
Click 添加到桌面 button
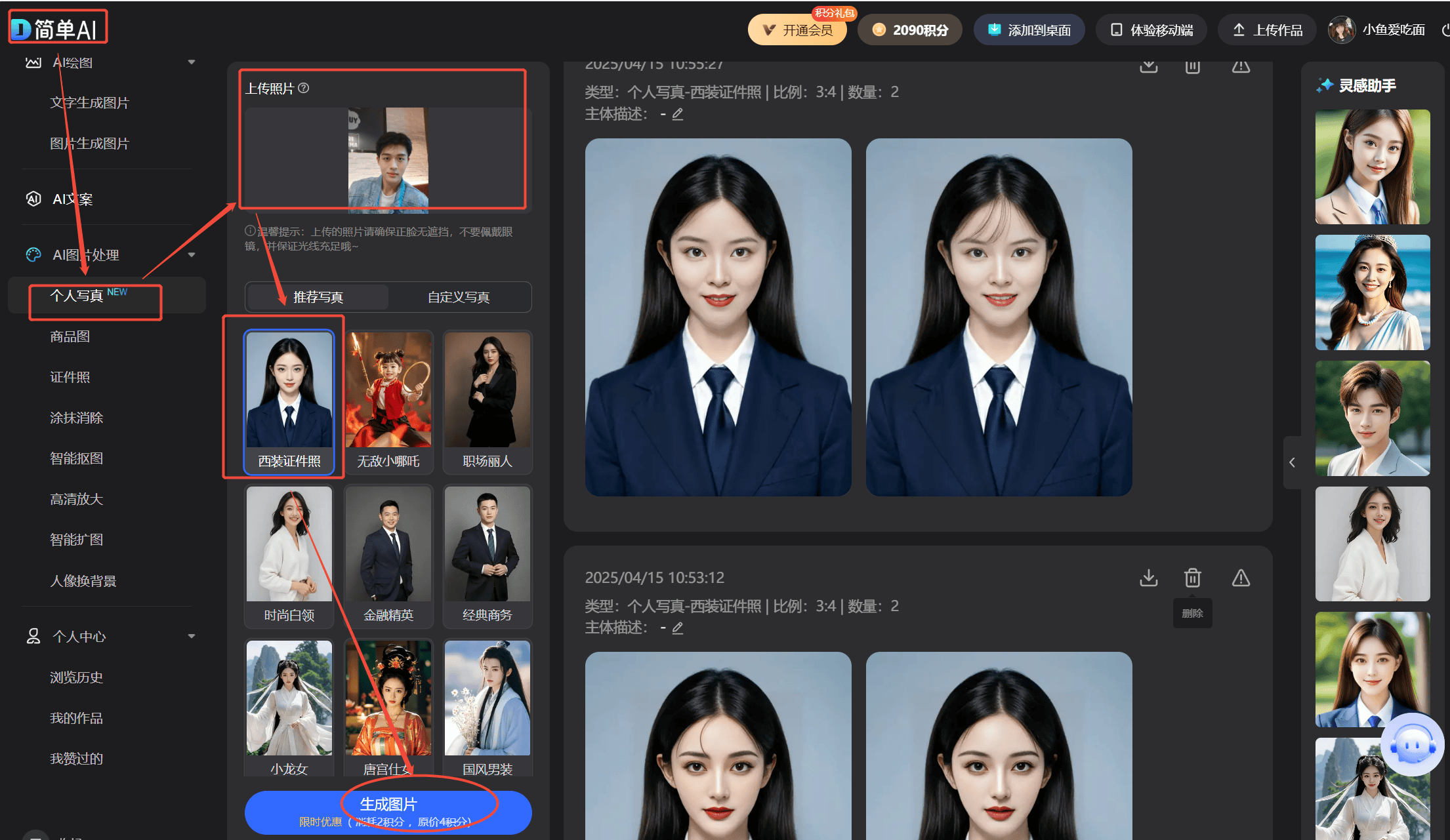pyautogui.click(x=1029, y=30)
